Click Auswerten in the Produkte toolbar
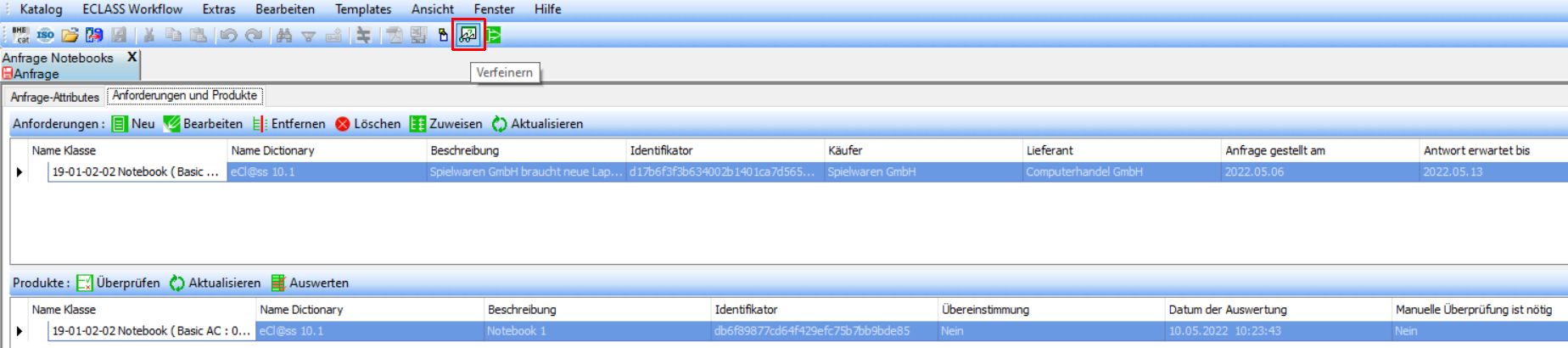The width and height of the screenshot is (1568, 348). (x=310, y=283)
